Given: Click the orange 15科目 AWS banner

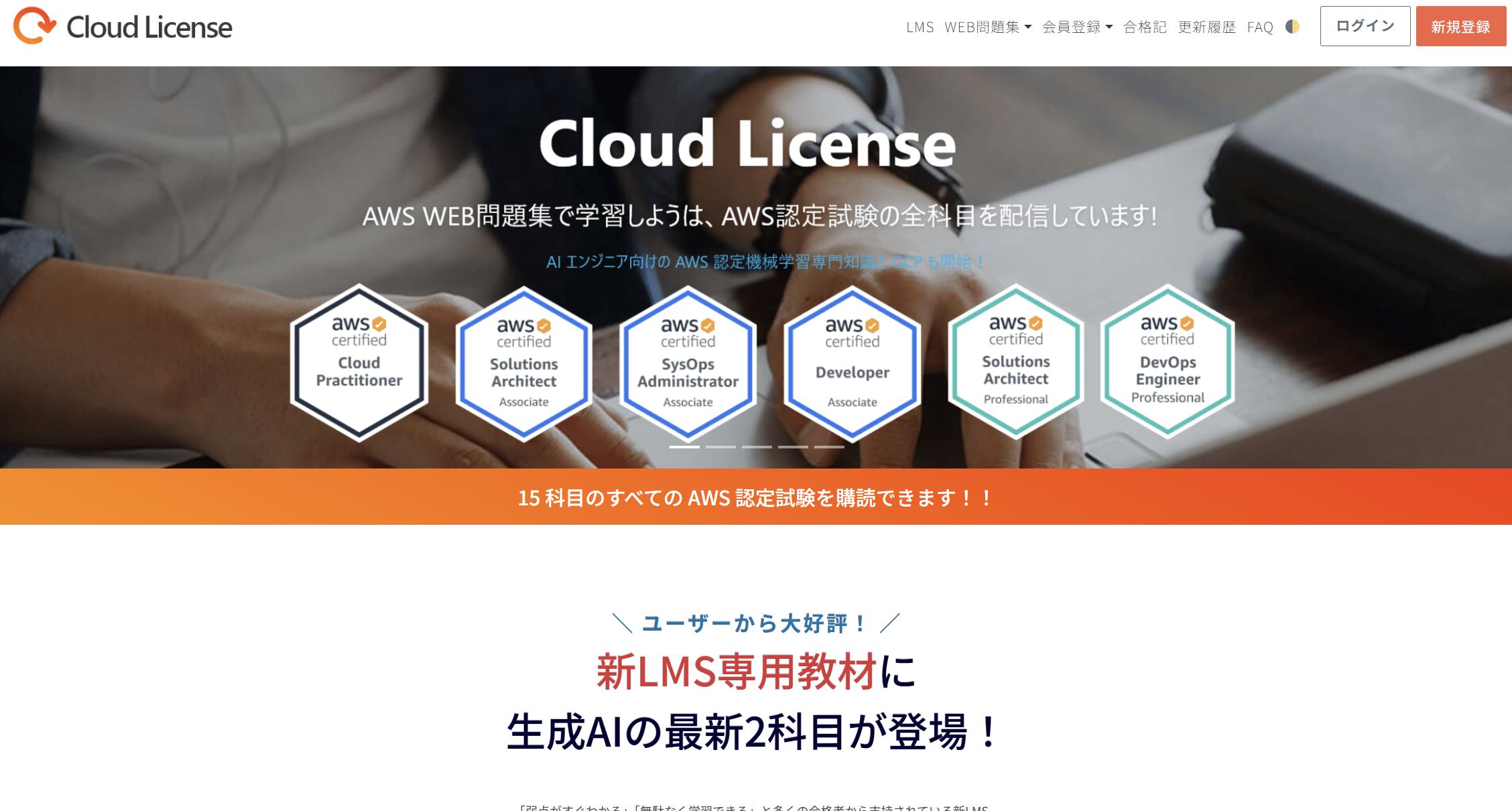Looking at the screenshot, I should (756, 497).
